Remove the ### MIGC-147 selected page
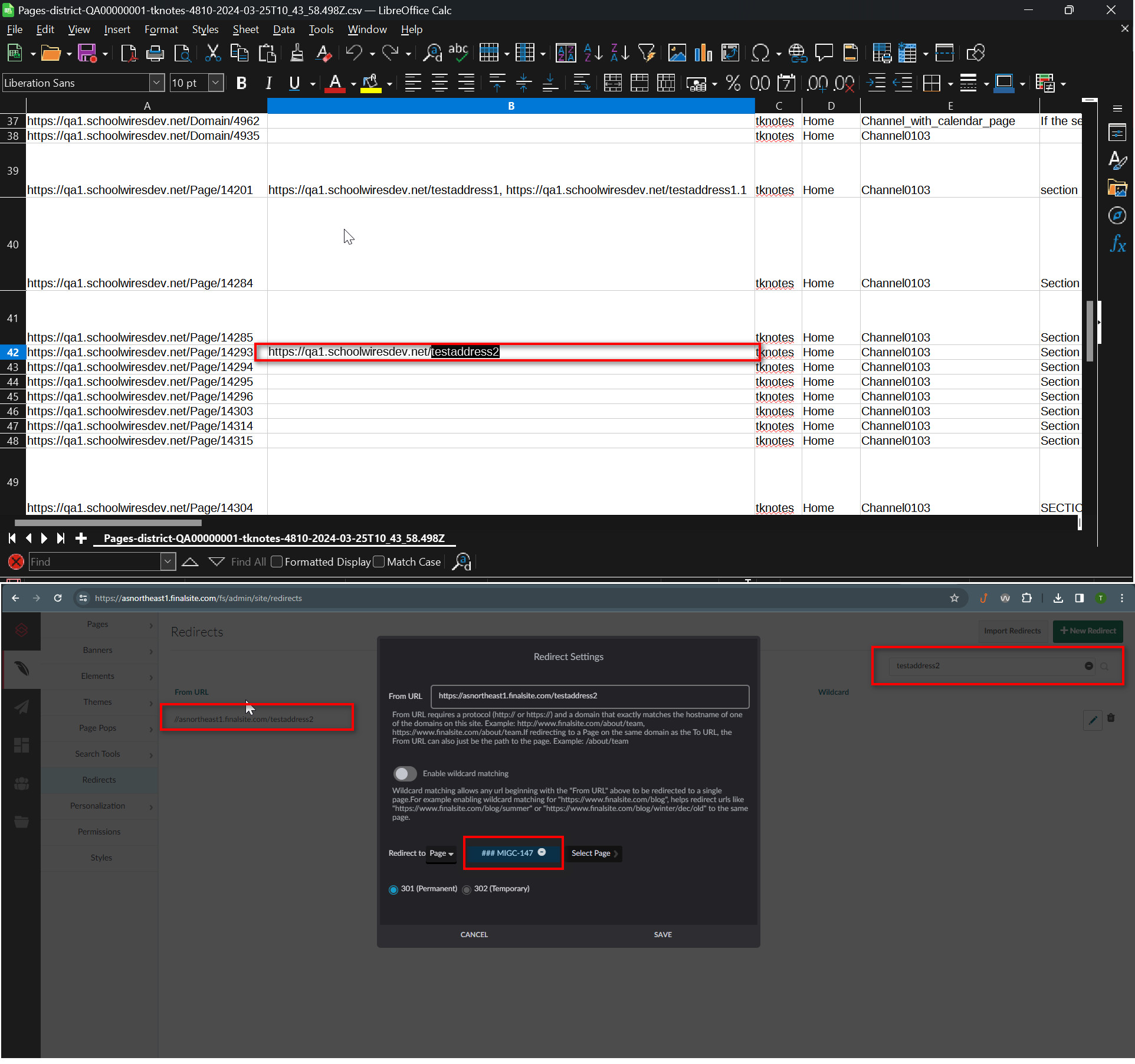Screen dimensions: 1135x1064 (542, 852)
